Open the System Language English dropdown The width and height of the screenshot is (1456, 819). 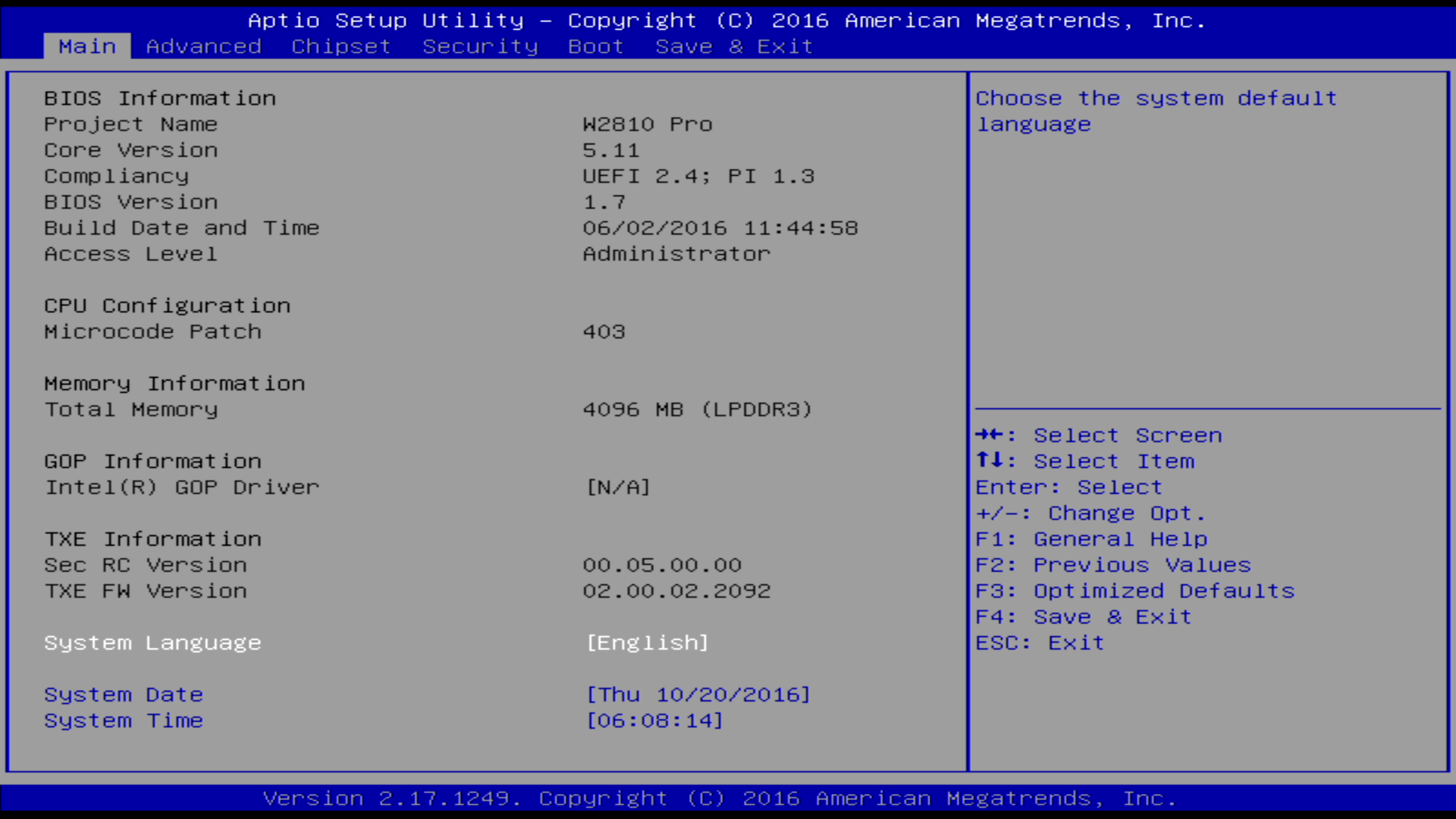tap(647, 643)
